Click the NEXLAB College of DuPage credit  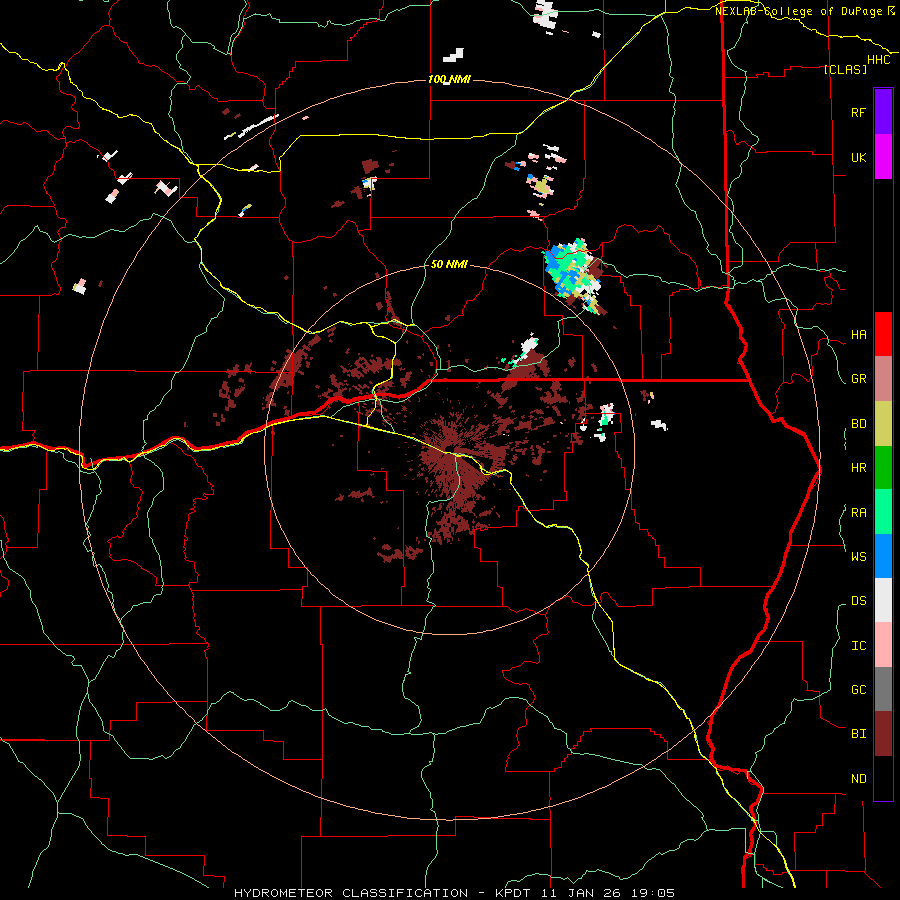805,11
